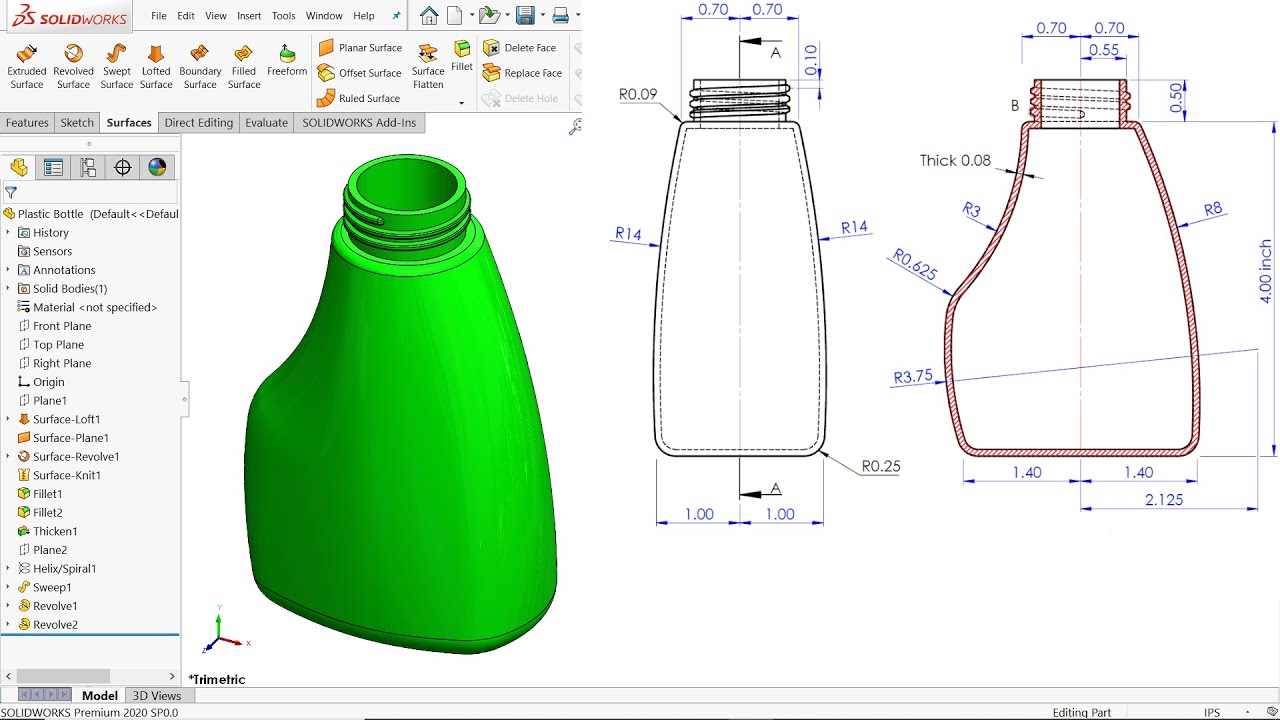Open the DisplayManager appearance sphere tab
This screenshot has width=1280, height=720.
[x=157, y=167]
